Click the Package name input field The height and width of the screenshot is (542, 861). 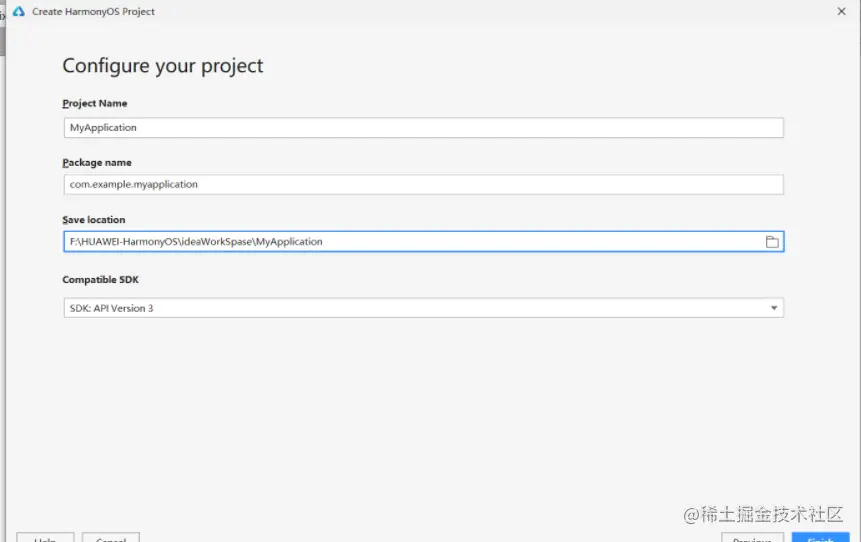pos(423,185)
